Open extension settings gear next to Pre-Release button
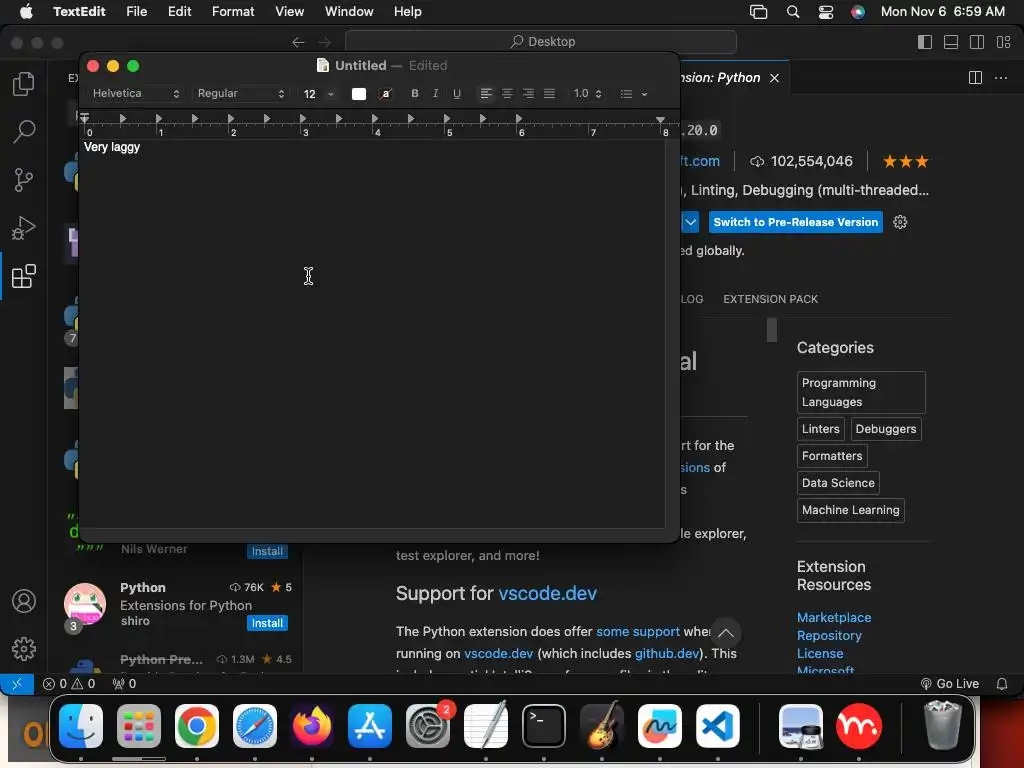The width and height of the screenshot is (1024, 768). pyautogui.click(x=900, y=222)
